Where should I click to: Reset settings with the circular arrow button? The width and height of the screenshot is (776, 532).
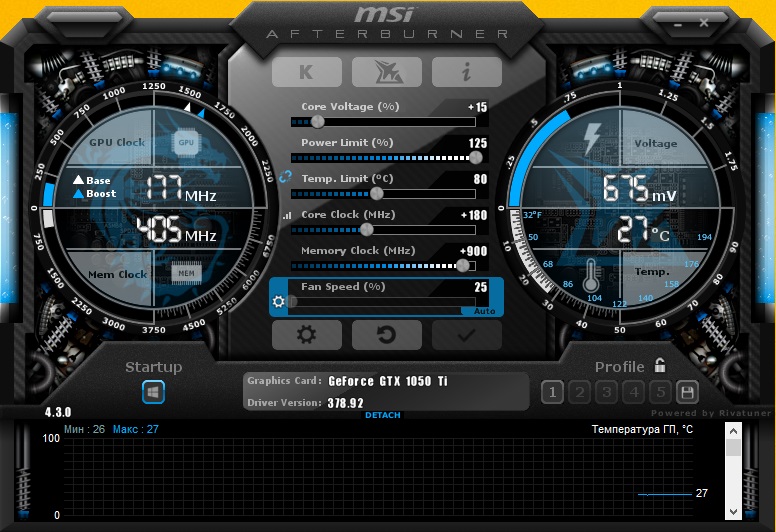(x=387, y=335)
